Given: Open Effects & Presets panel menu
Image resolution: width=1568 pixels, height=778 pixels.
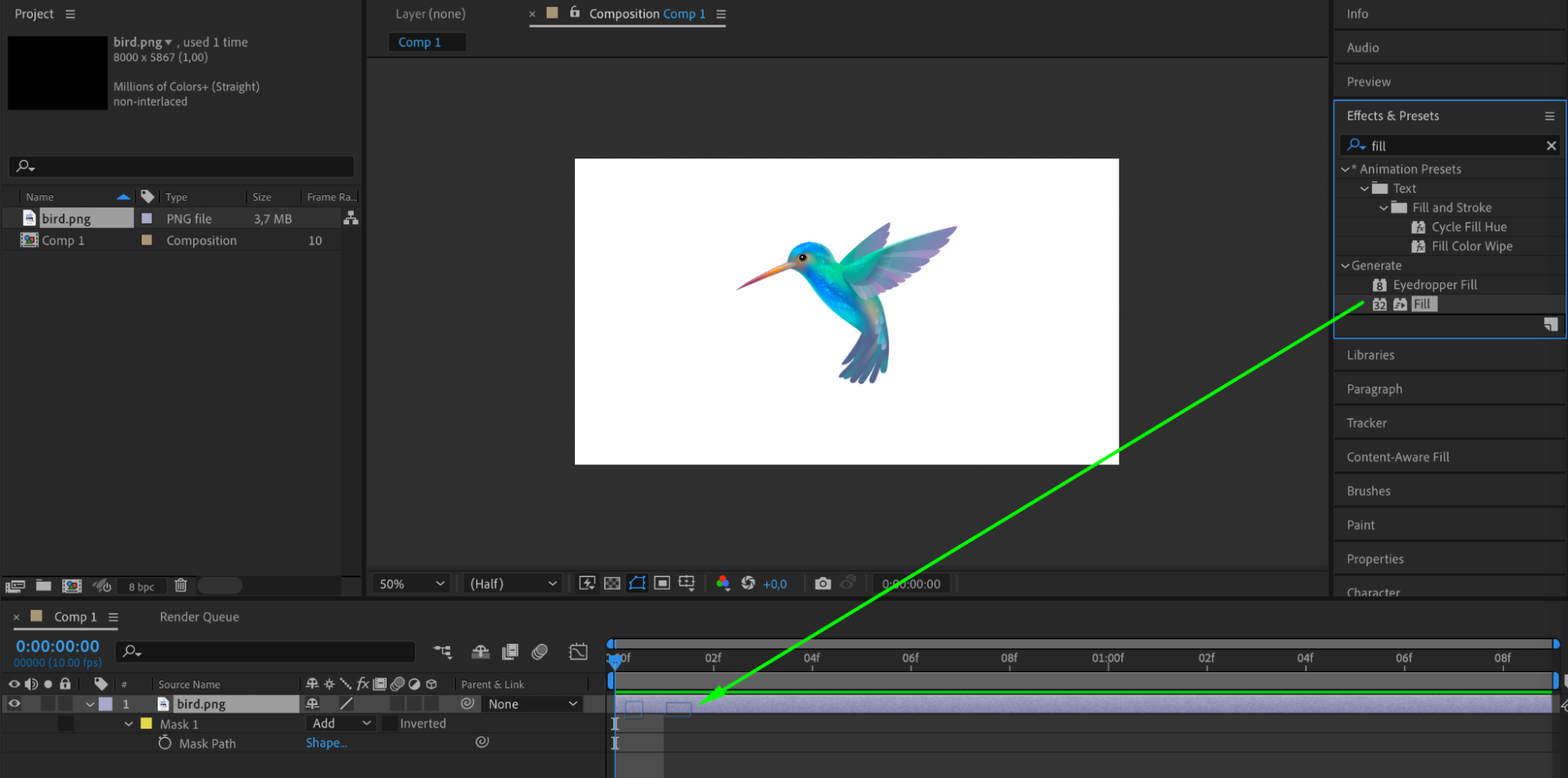Looking at the screenshot, I should pos(1549,116).
